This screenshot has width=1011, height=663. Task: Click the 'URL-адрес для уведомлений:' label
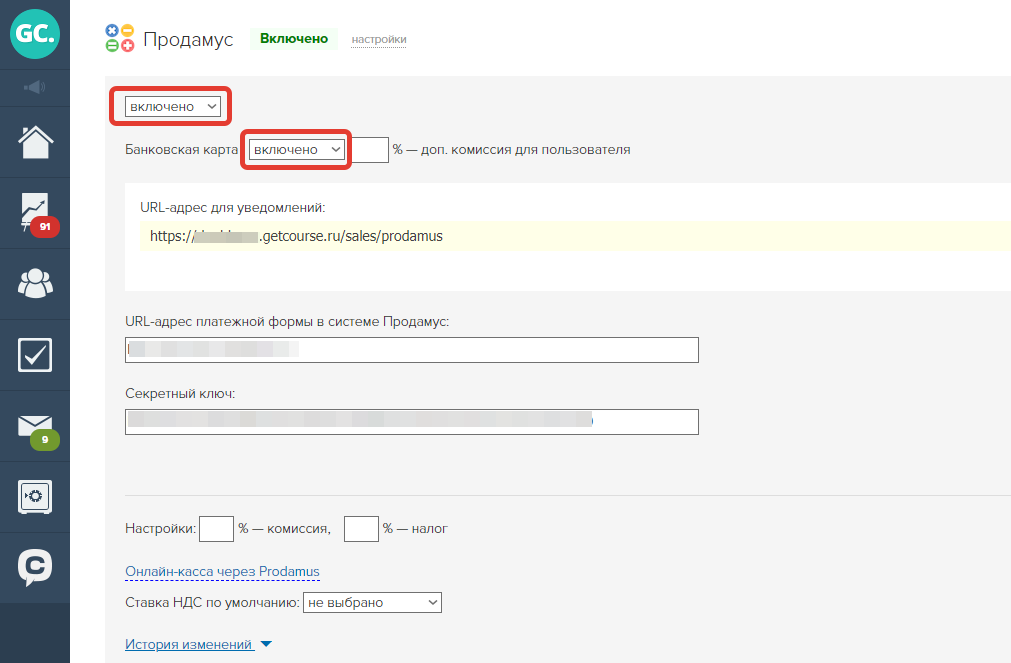(x=233, y=208)
